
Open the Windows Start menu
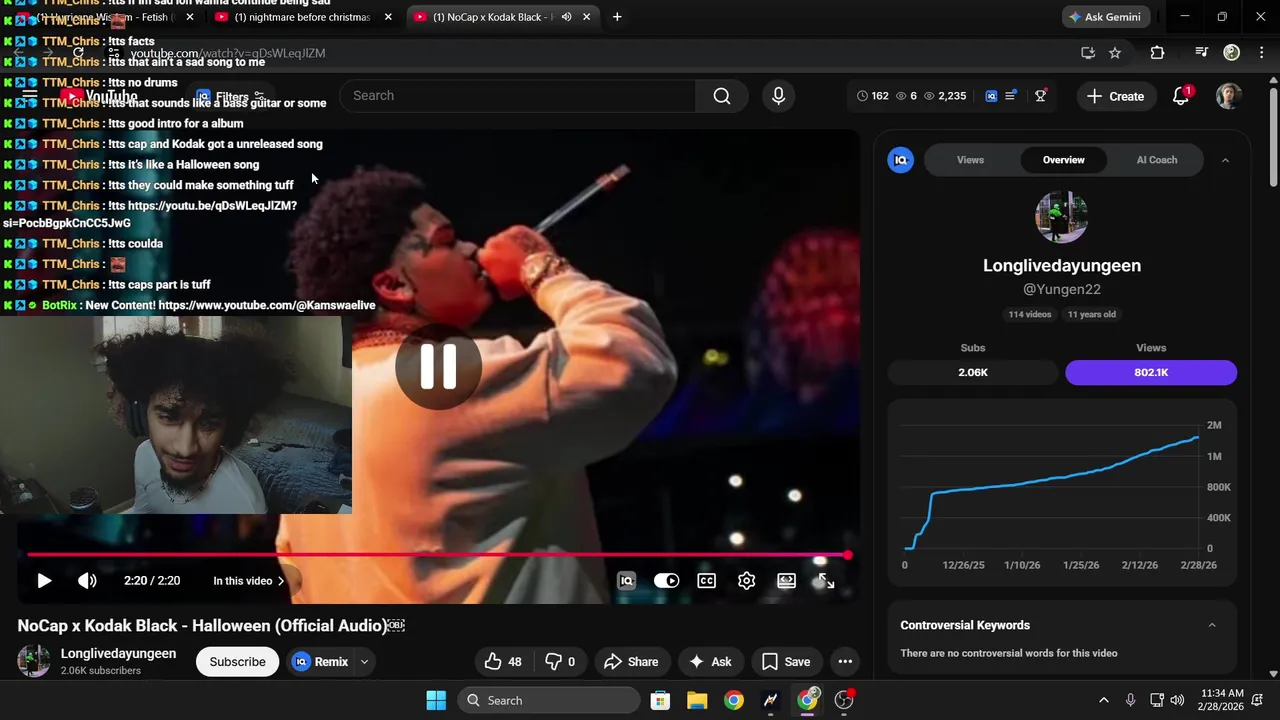[x=436, y=700]
